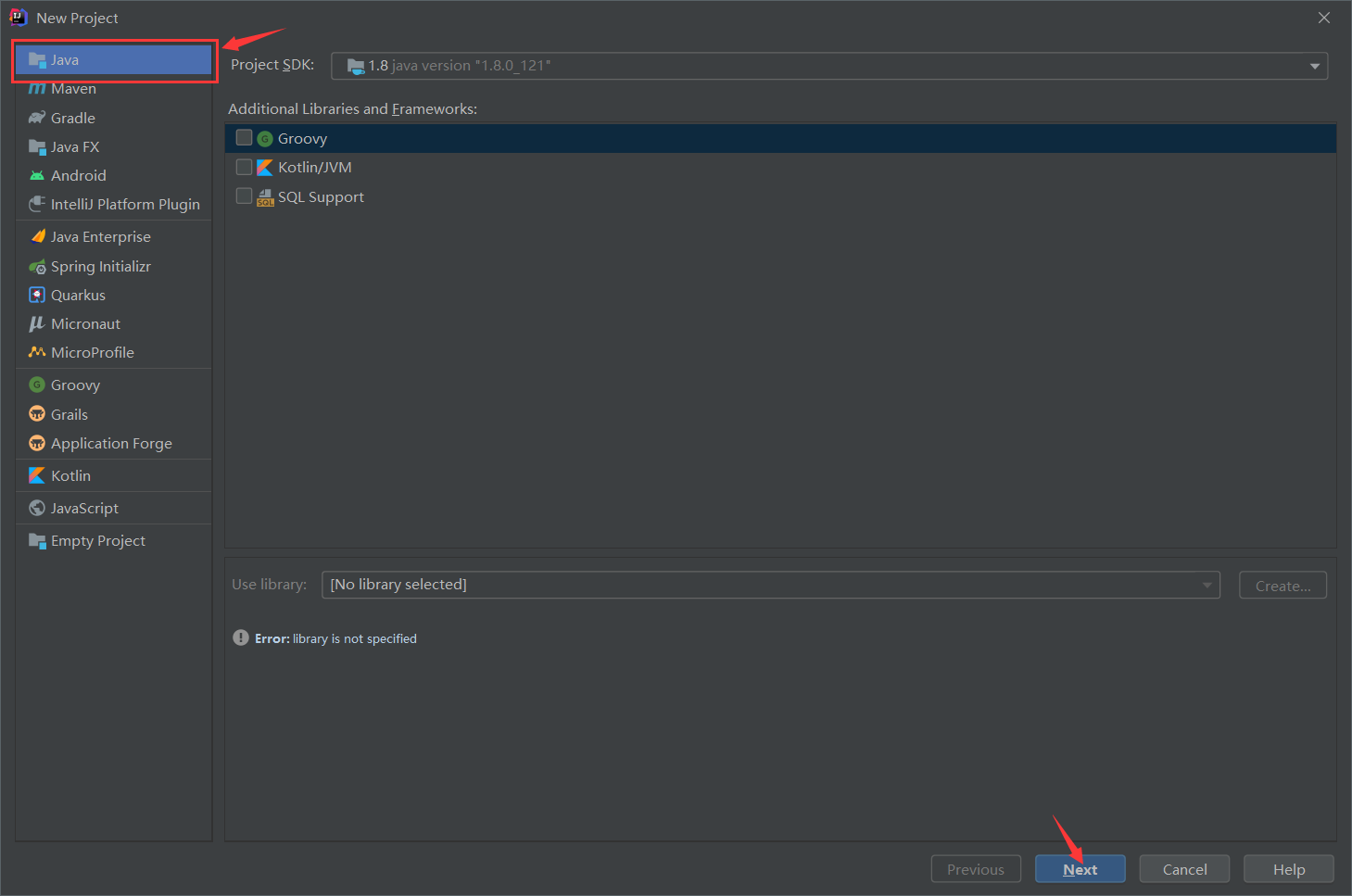Enable SQL Support framework
1352x896 pixels.
244,196
